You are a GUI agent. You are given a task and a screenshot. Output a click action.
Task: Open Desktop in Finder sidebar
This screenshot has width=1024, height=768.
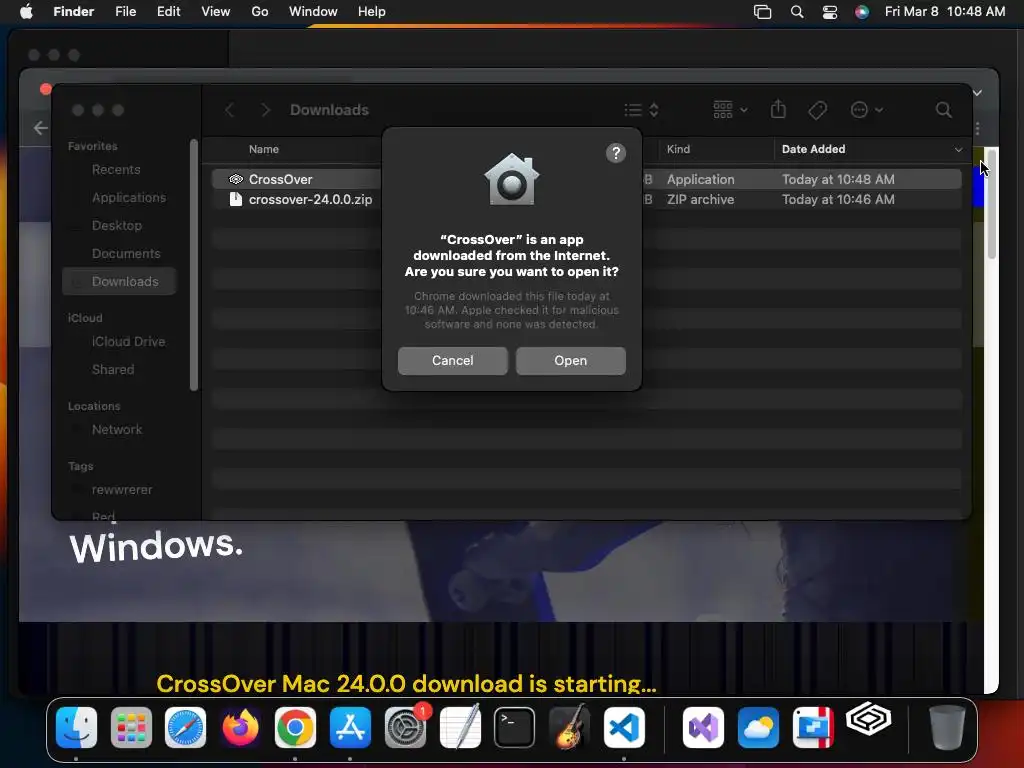click(116, 225)
